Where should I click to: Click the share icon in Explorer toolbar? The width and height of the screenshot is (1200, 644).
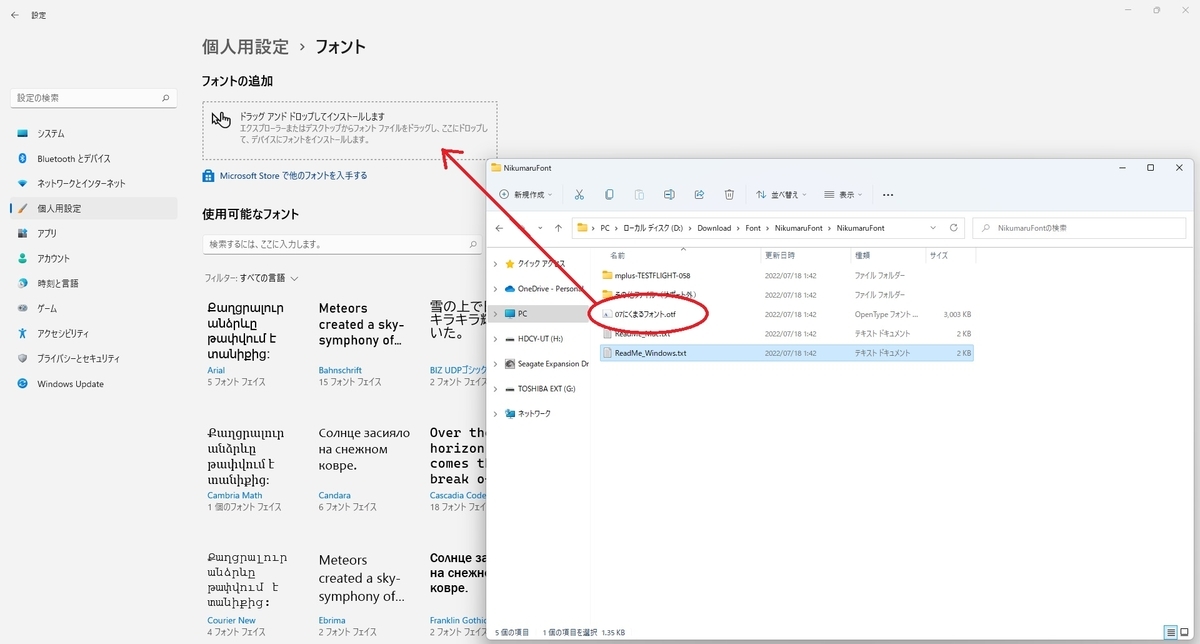(699, 194)
